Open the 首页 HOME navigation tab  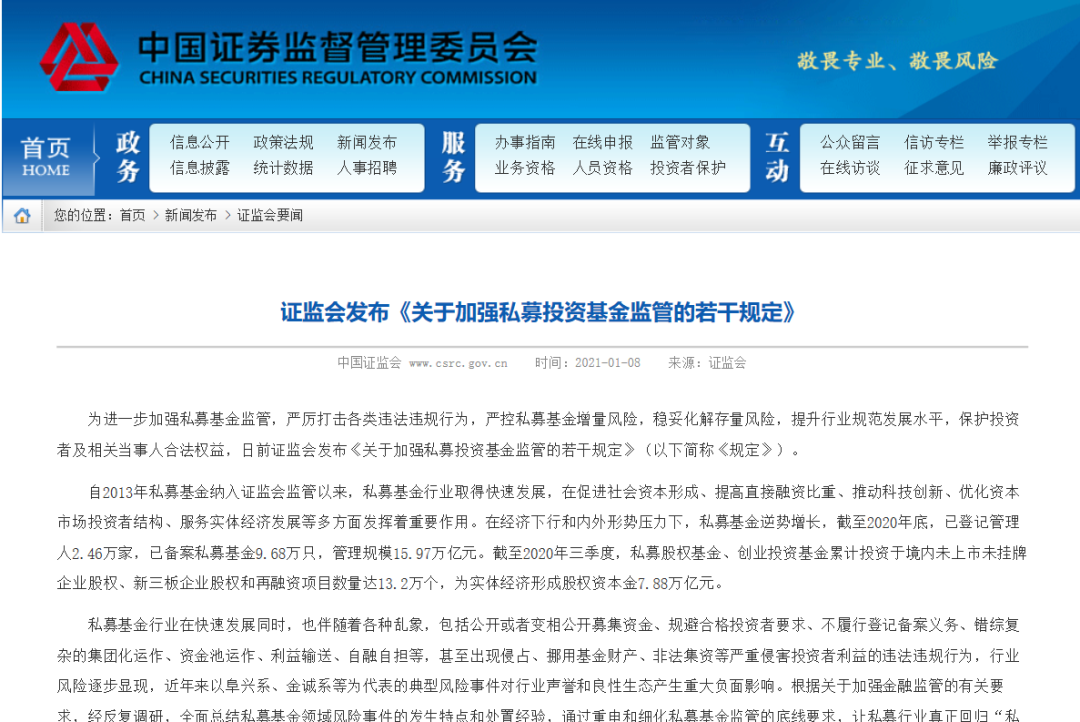point(46,158)
